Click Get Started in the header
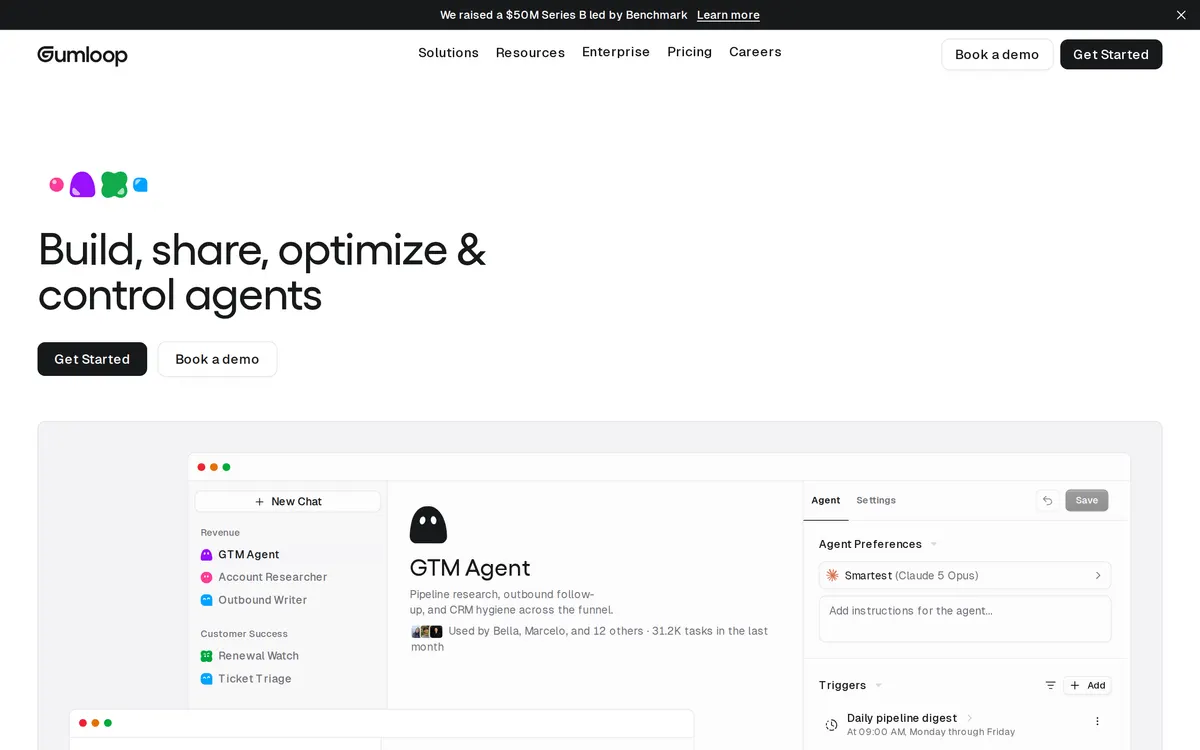 pos(1111,55)
